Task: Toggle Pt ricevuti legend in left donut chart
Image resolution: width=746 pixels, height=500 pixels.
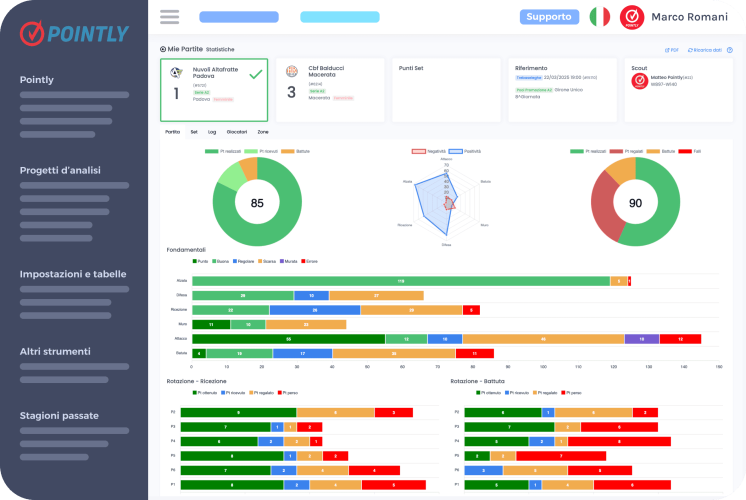Action: (261, 151)
